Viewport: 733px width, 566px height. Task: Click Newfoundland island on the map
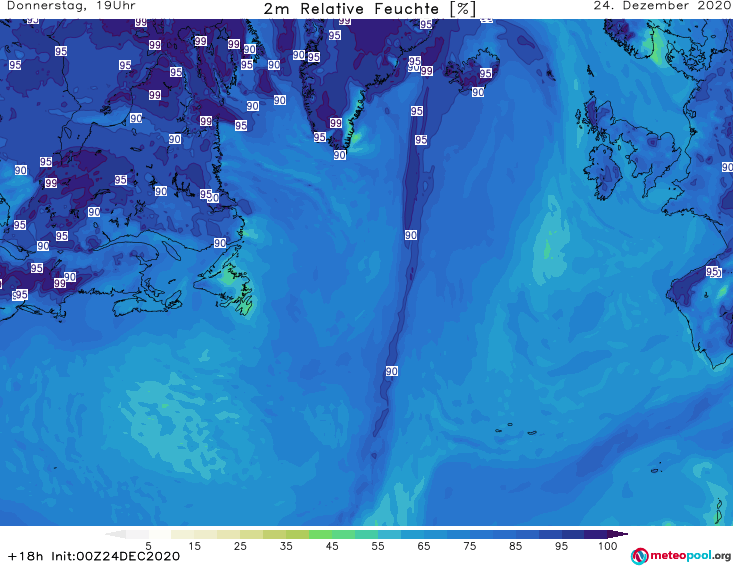(x=229, y=287)
